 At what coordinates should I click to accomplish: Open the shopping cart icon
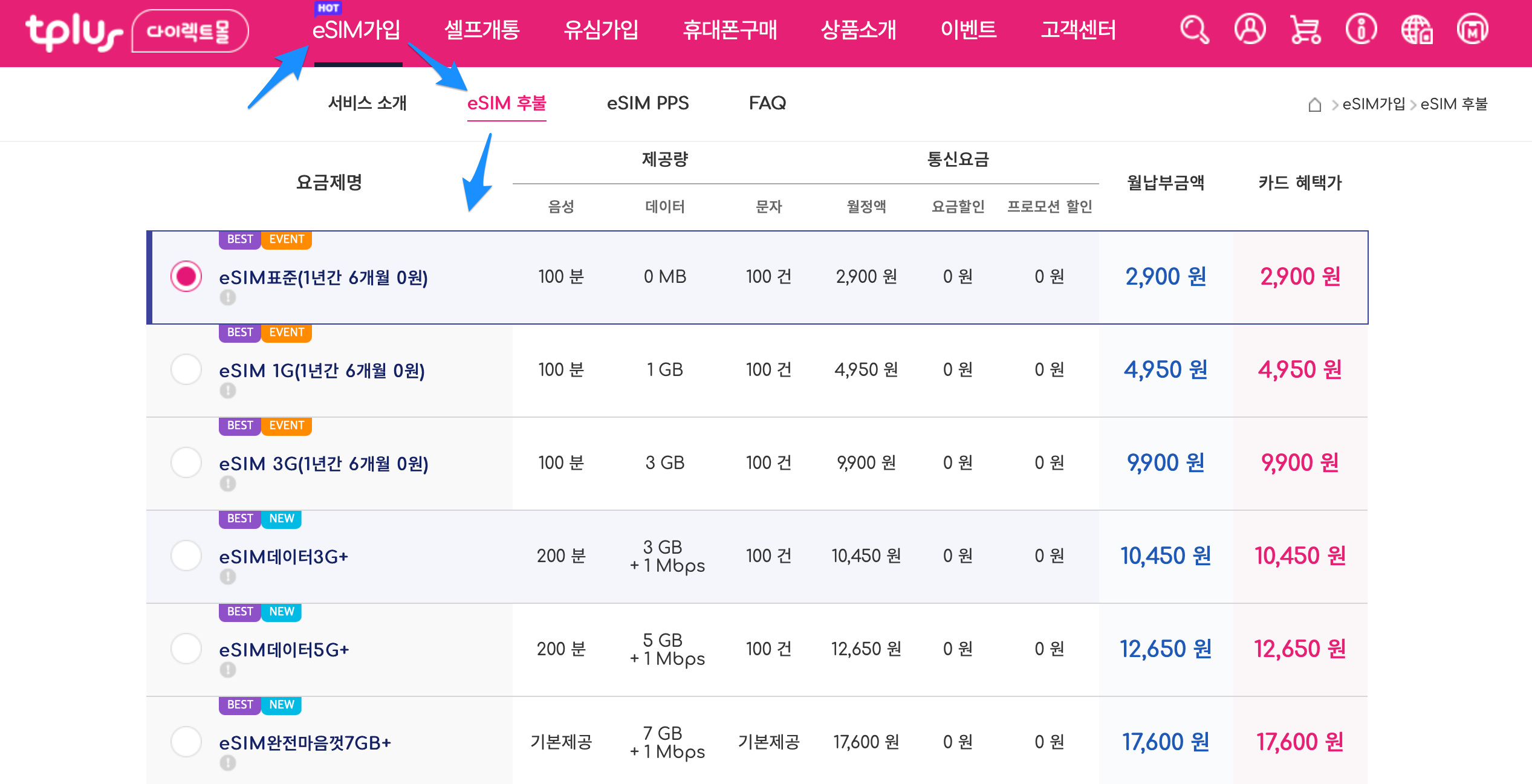(x=1305, y=30)
